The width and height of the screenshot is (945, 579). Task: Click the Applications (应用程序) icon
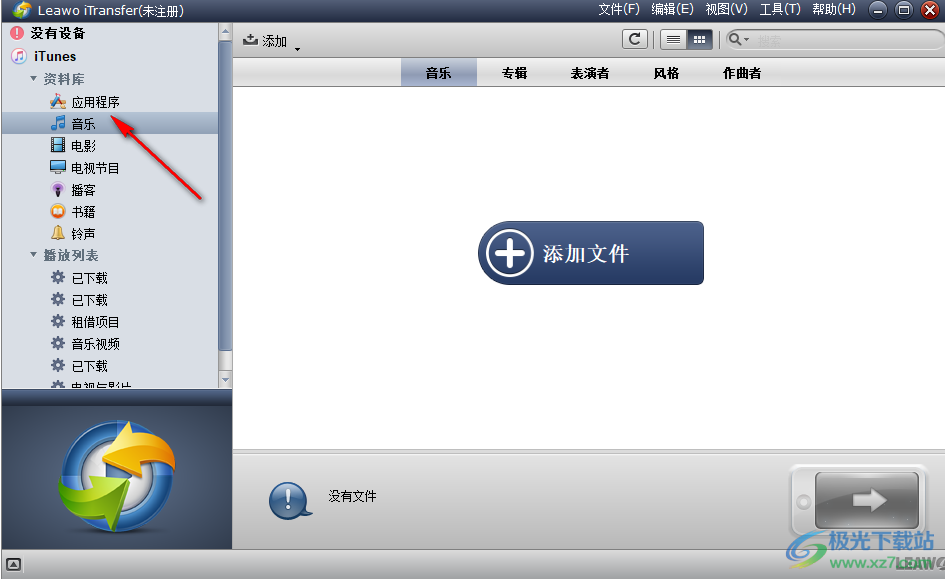[x=58, y=101]
